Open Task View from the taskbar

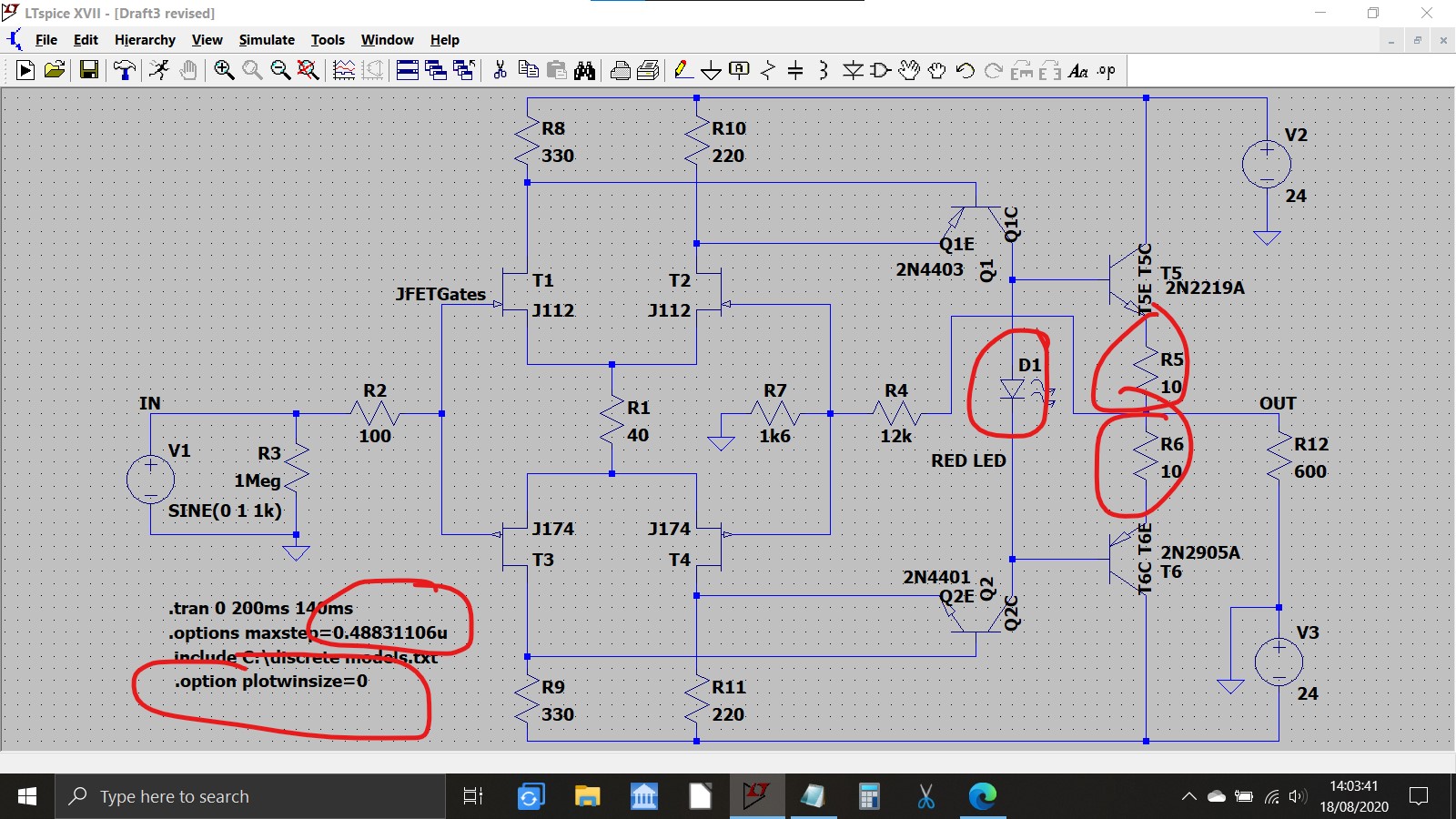[x=473, y=797]
